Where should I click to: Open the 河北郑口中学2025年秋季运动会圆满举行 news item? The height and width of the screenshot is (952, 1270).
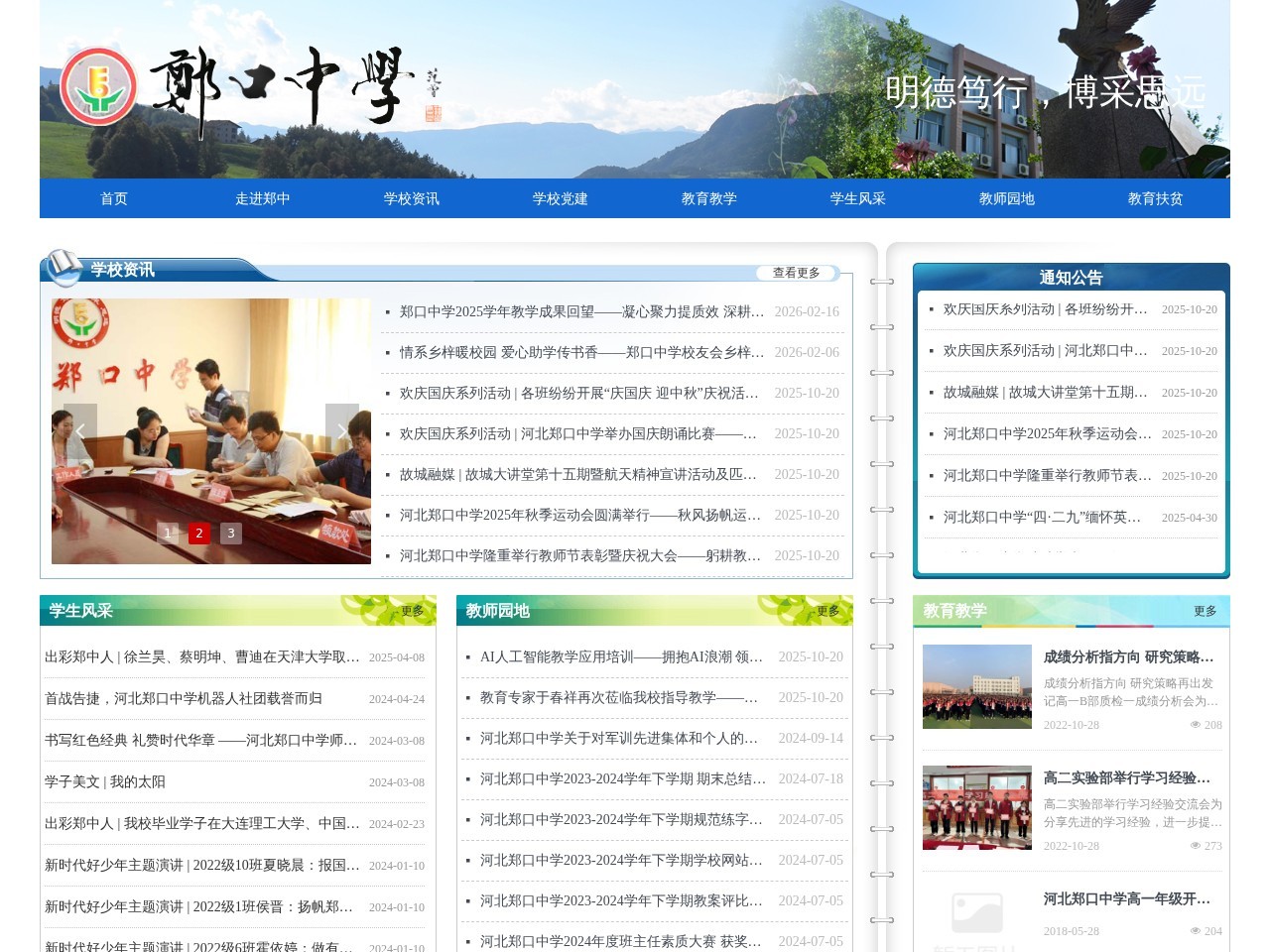point(581,515)
